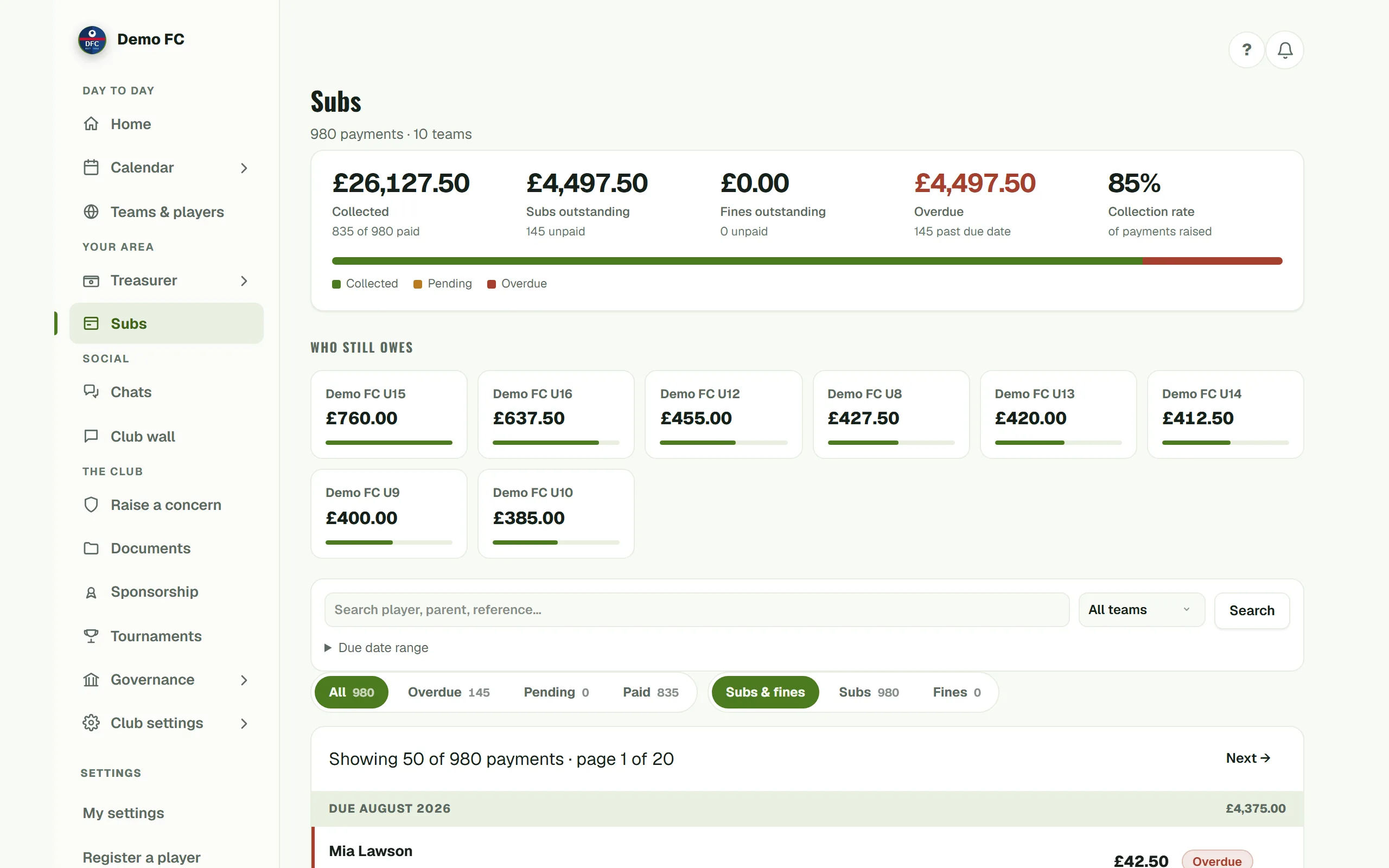This screenshot has height=868, width=1389.
Task: Click the collected versus overdue progress bar
Action: (x=806, y=261)
